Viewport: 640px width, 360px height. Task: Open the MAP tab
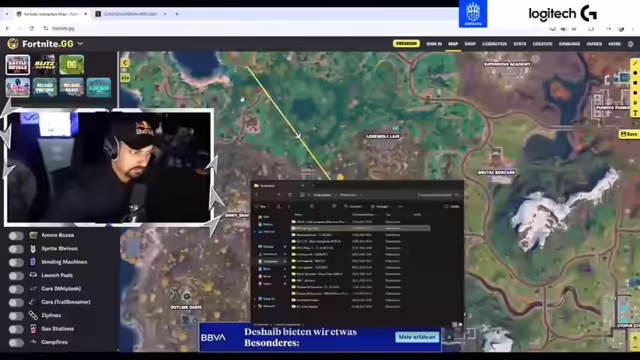point(453,44)
